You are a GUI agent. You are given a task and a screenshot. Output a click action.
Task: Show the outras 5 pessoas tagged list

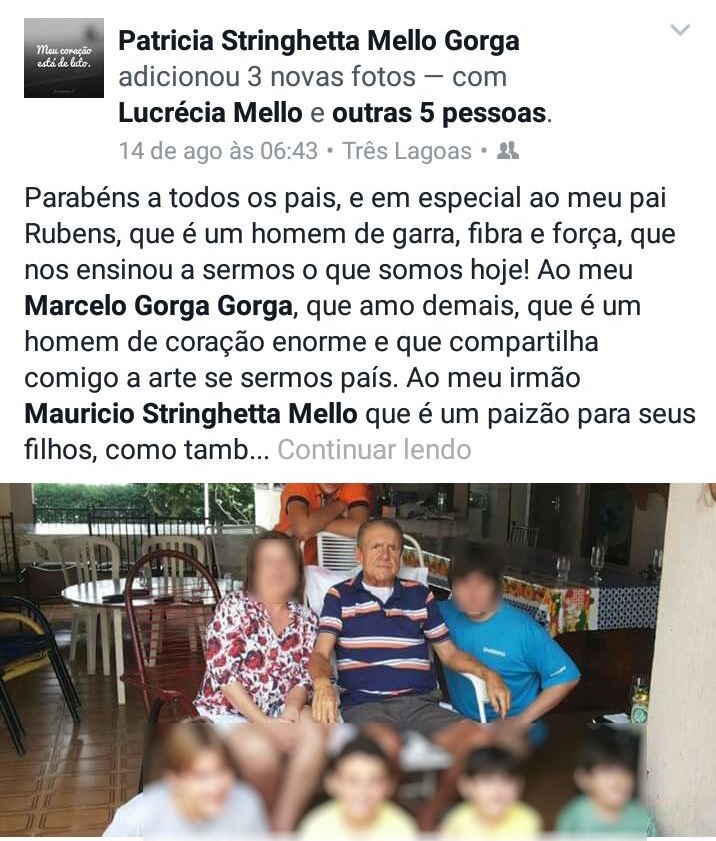tap(439, 113)
